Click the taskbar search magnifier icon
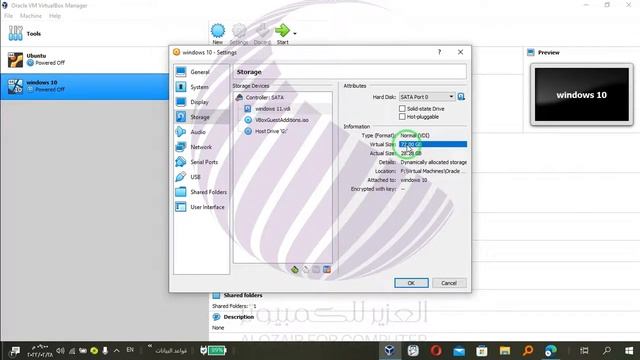The height and width of the screenshot is (360, 640). [x=607, y=350]
